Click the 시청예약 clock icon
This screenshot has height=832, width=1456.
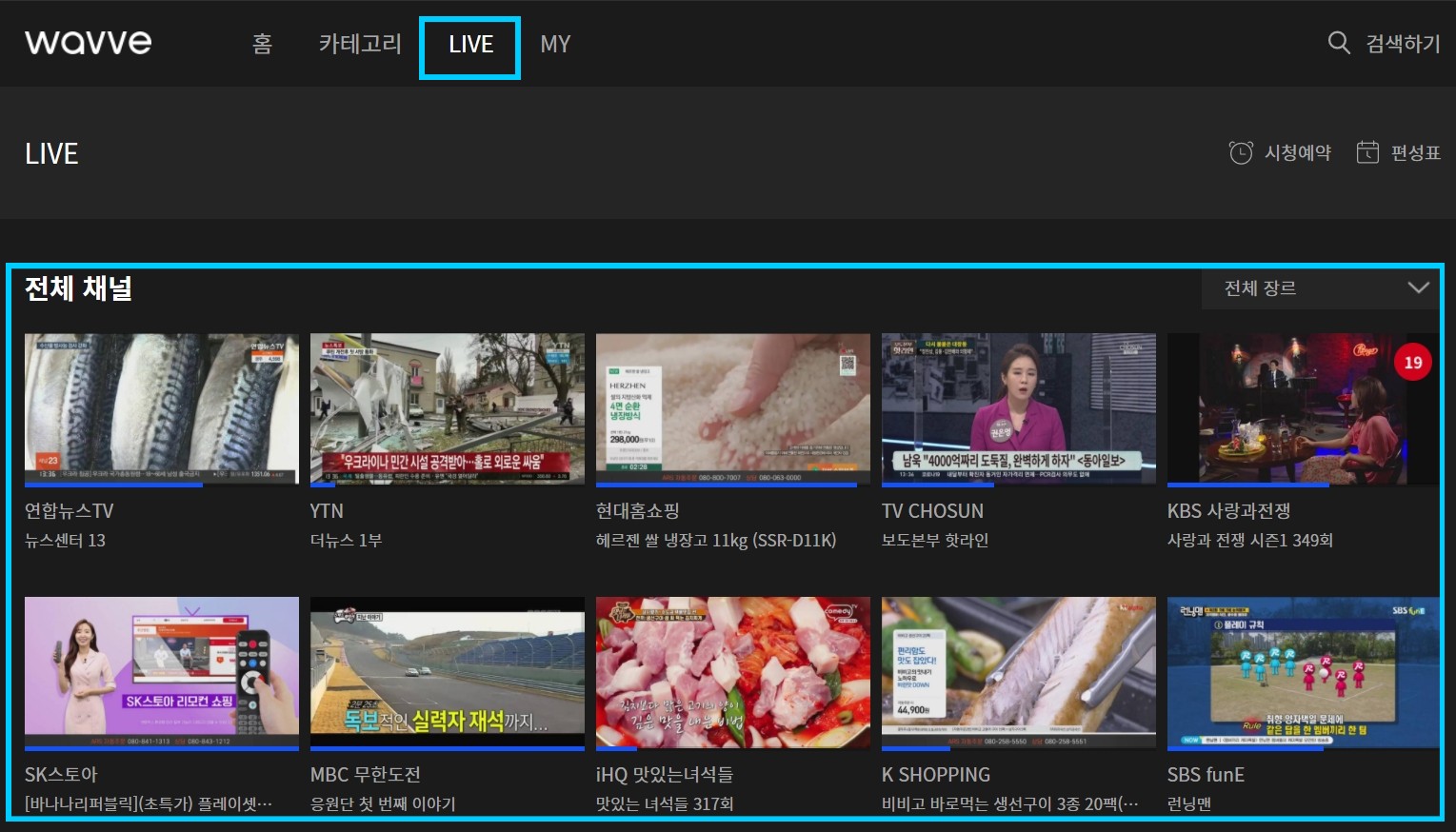(x=1241, y=152)
